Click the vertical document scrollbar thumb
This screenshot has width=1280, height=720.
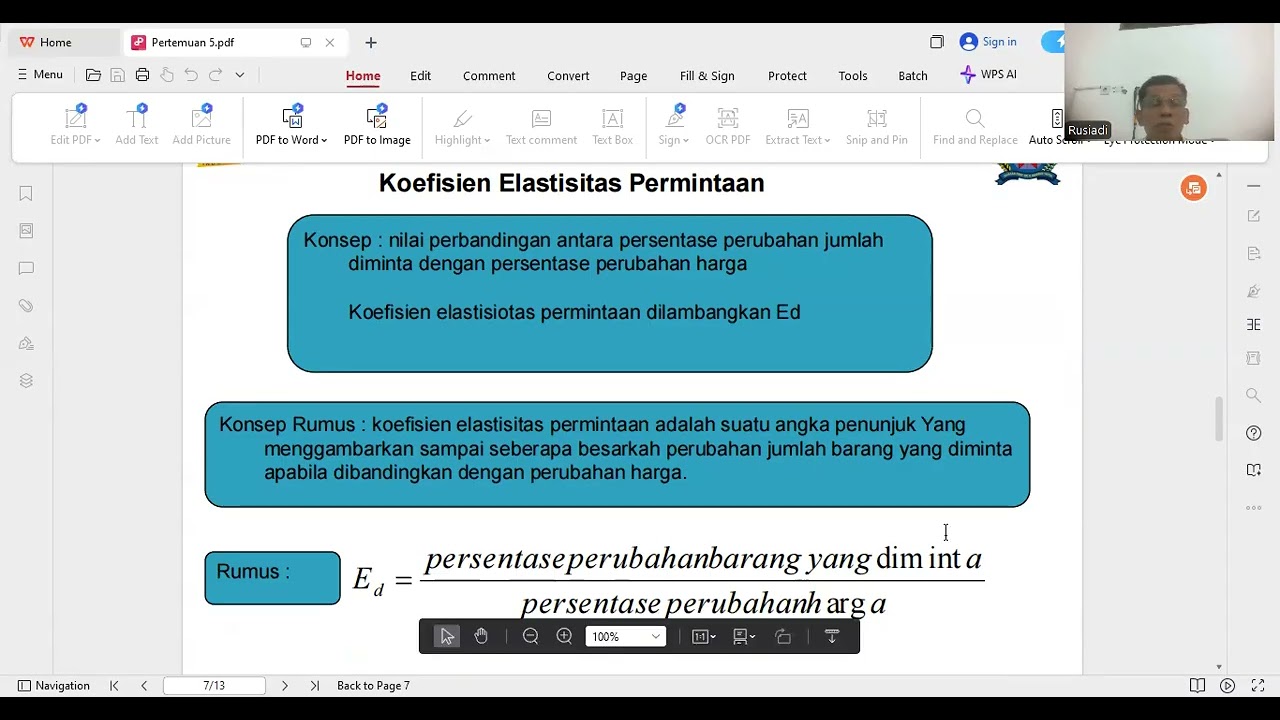[1218, 419]
